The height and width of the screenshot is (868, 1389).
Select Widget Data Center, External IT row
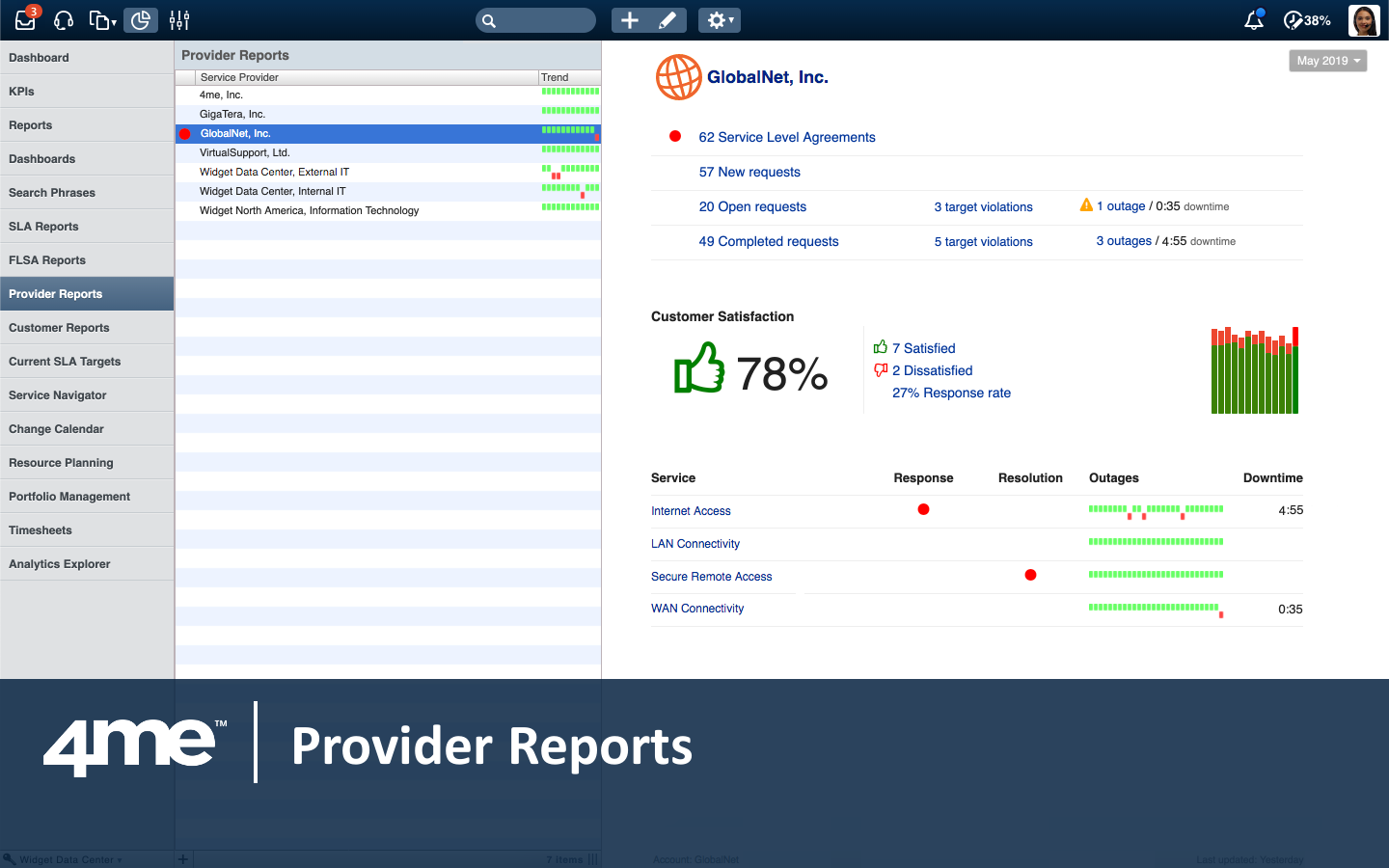[x=388, y=173]
